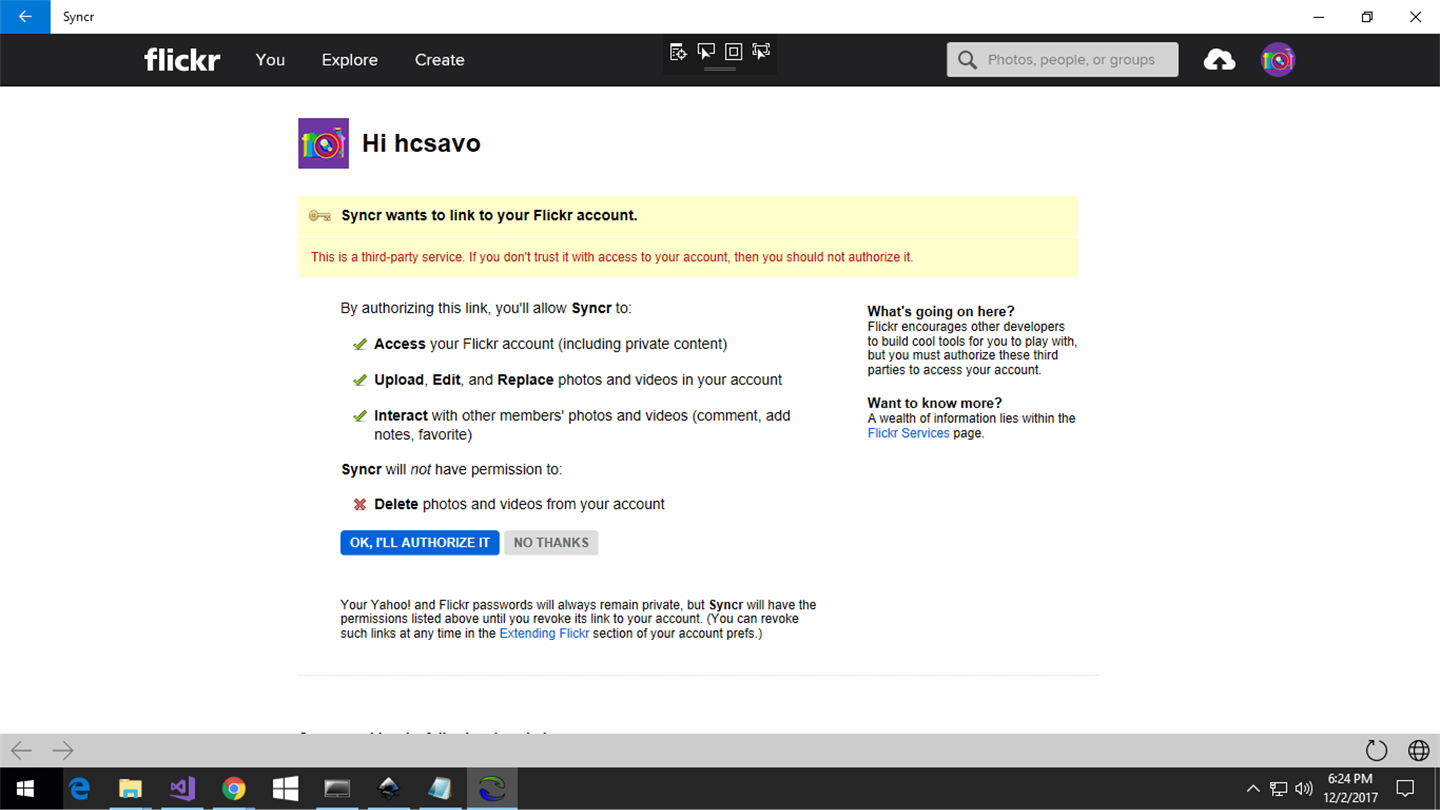Refresh the page with the reload icon
1440x810 pixels.
pyautogui.click(x=1377, y=750)
